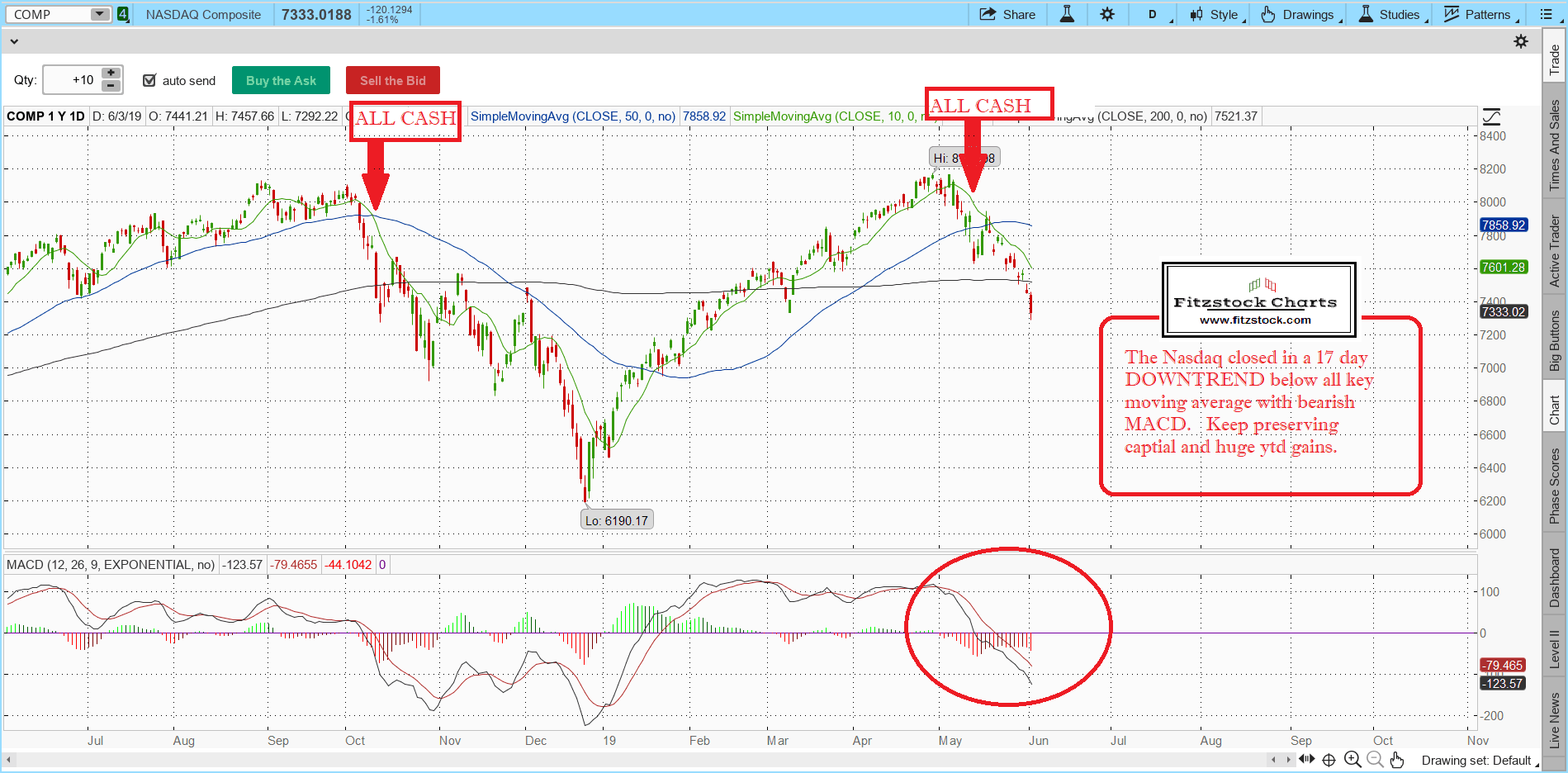Open chart settings gear in top toolbar

1107,14
